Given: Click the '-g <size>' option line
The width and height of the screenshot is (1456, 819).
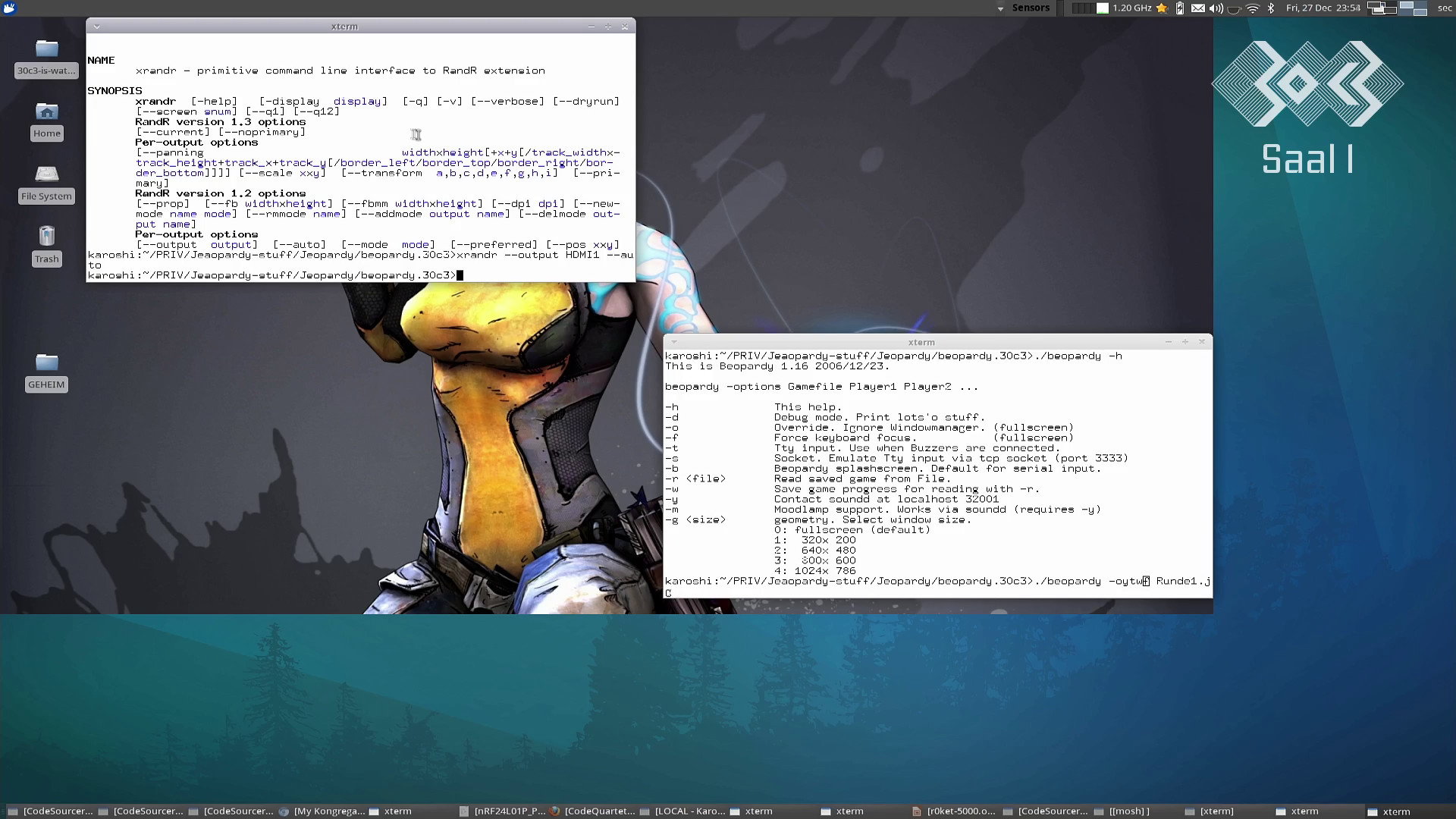Looking at the screenshot, I should click(x=818, y=519).
